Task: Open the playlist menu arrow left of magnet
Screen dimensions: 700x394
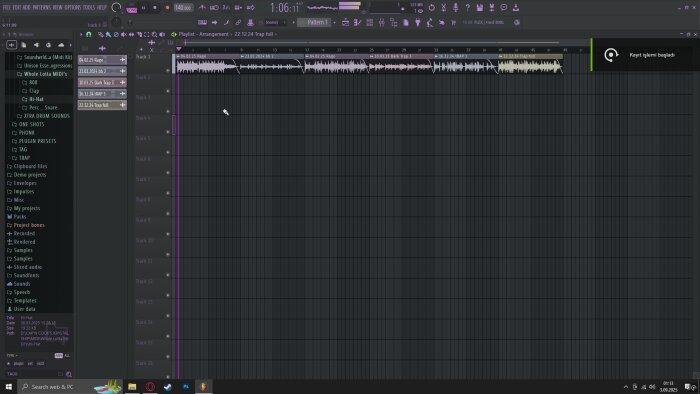Action: click(81, 34)
